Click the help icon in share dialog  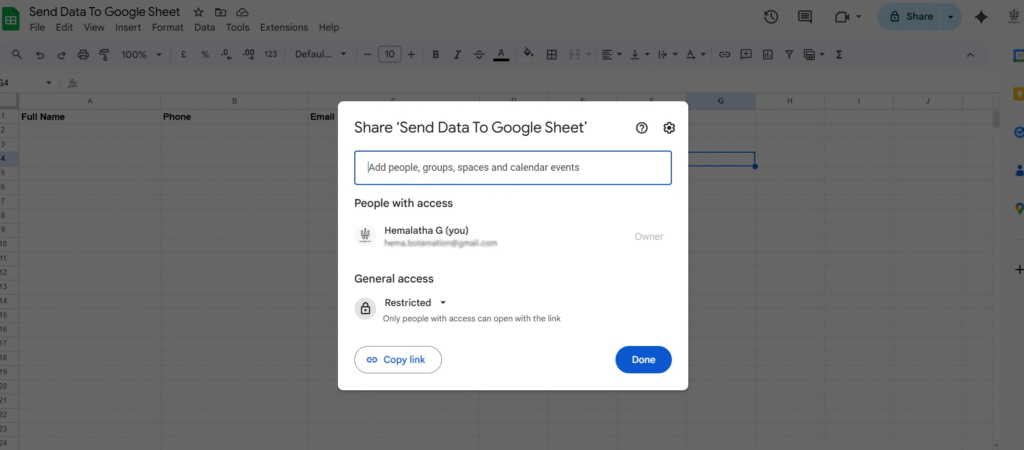pyautogui.click(x=642, y=128)
